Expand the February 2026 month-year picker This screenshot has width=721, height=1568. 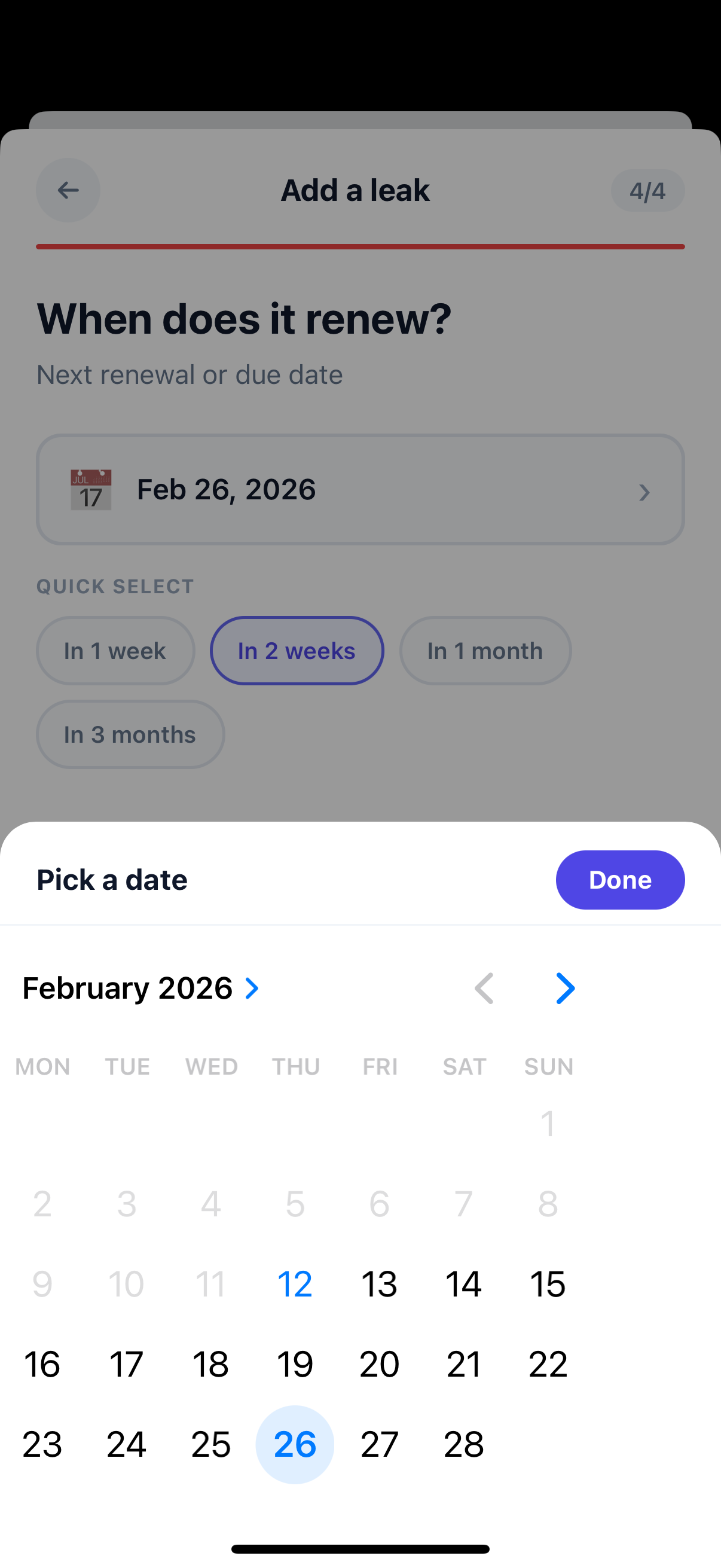pos(141,988)
